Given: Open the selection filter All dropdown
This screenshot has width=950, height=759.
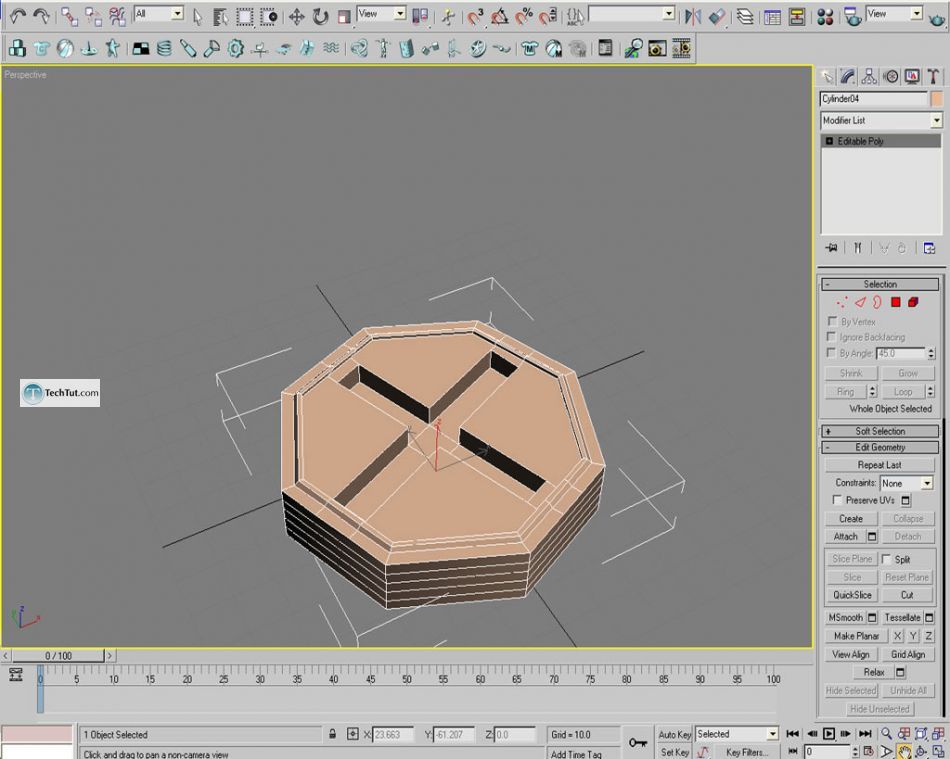Looking at the screenshot, I should click(177, 13).
